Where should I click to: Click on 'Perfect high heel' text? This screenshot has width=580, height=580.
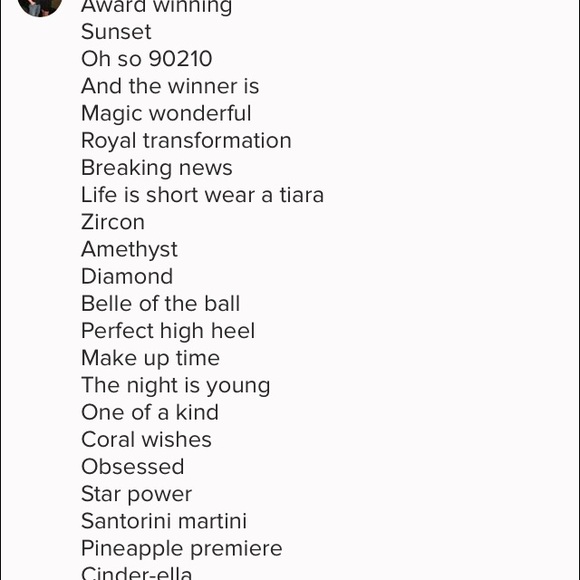click(x=168, y=331)
